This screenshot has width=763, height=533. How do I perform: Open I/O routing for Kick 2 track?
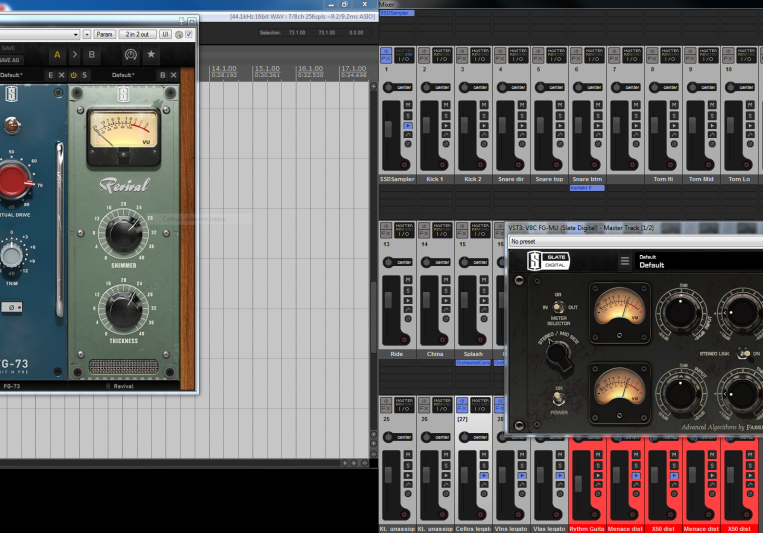tap(480, 55)
